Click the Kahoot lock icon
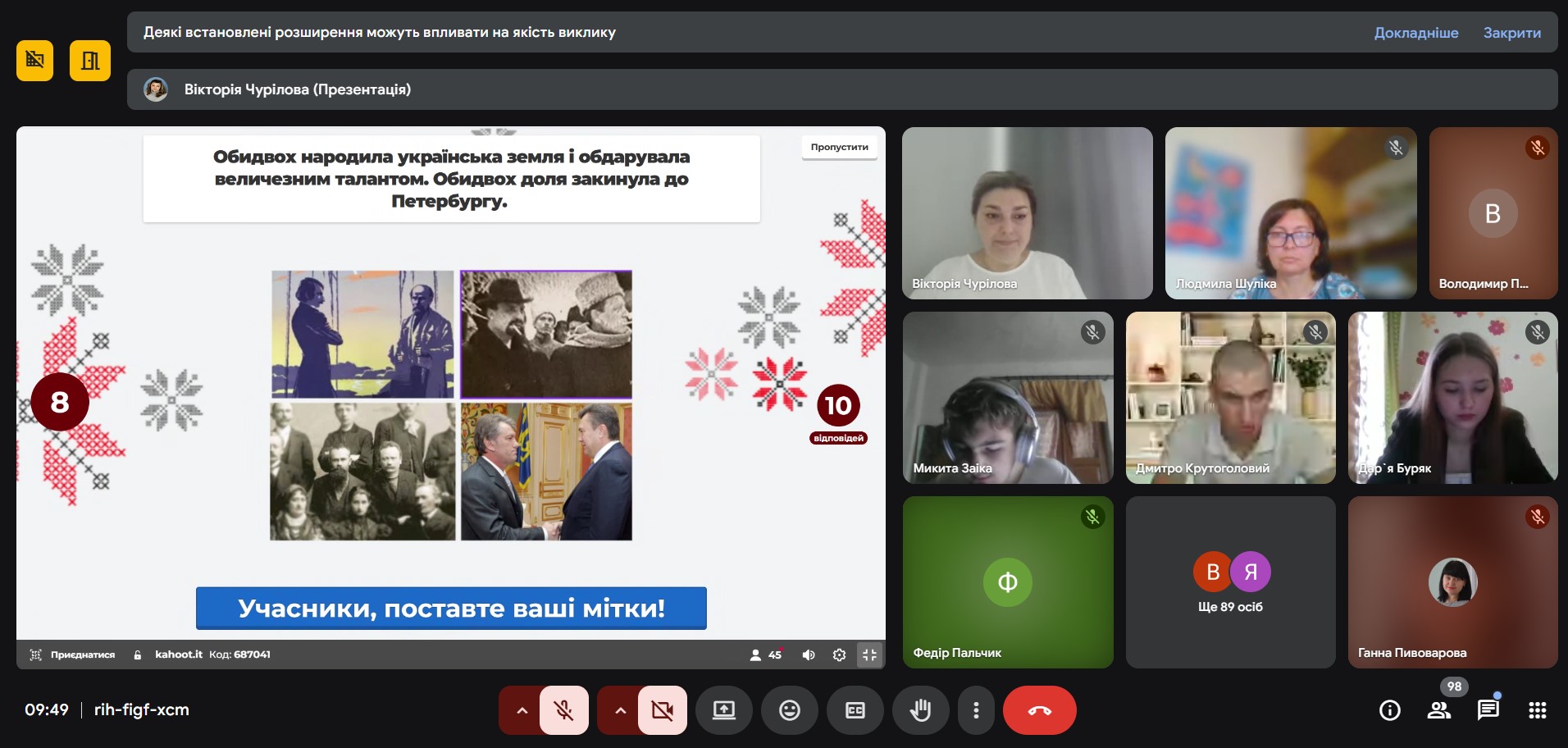Screen dimensions: 1568x748 tap(138, 654)
